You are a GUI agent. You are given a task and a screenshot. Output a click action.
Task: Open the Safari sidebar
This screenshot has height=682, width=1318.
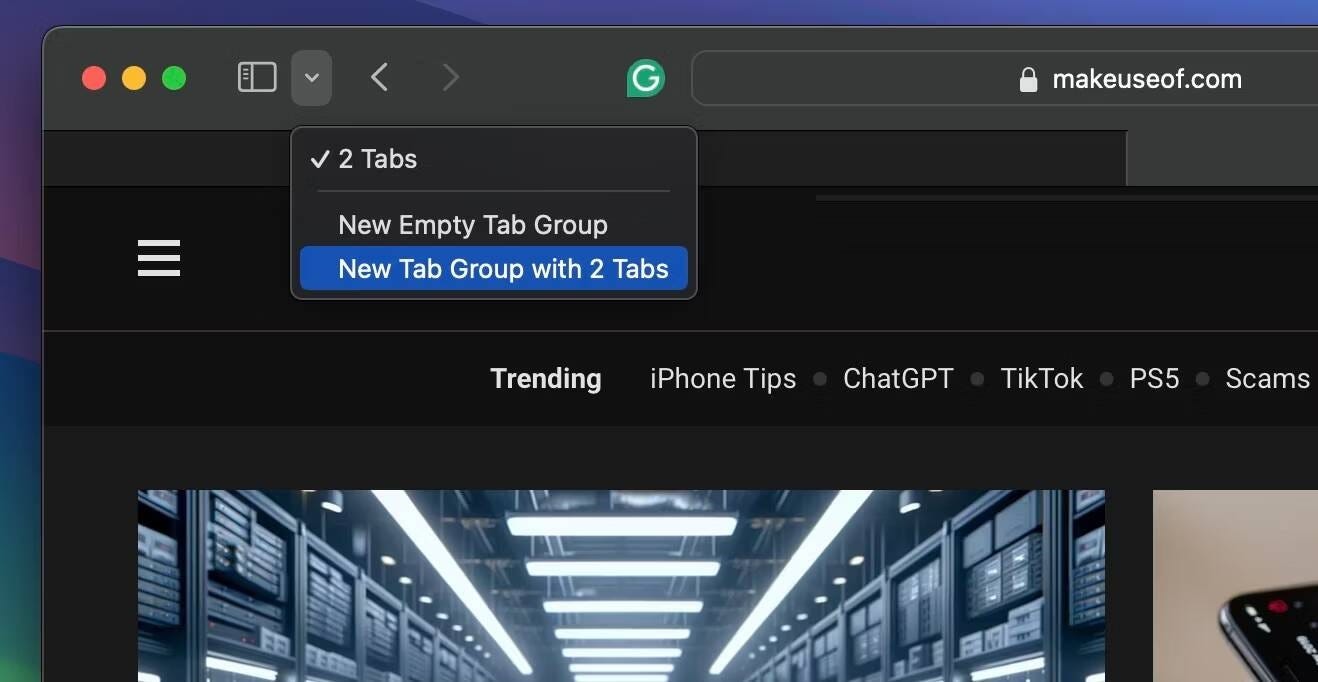256,77
